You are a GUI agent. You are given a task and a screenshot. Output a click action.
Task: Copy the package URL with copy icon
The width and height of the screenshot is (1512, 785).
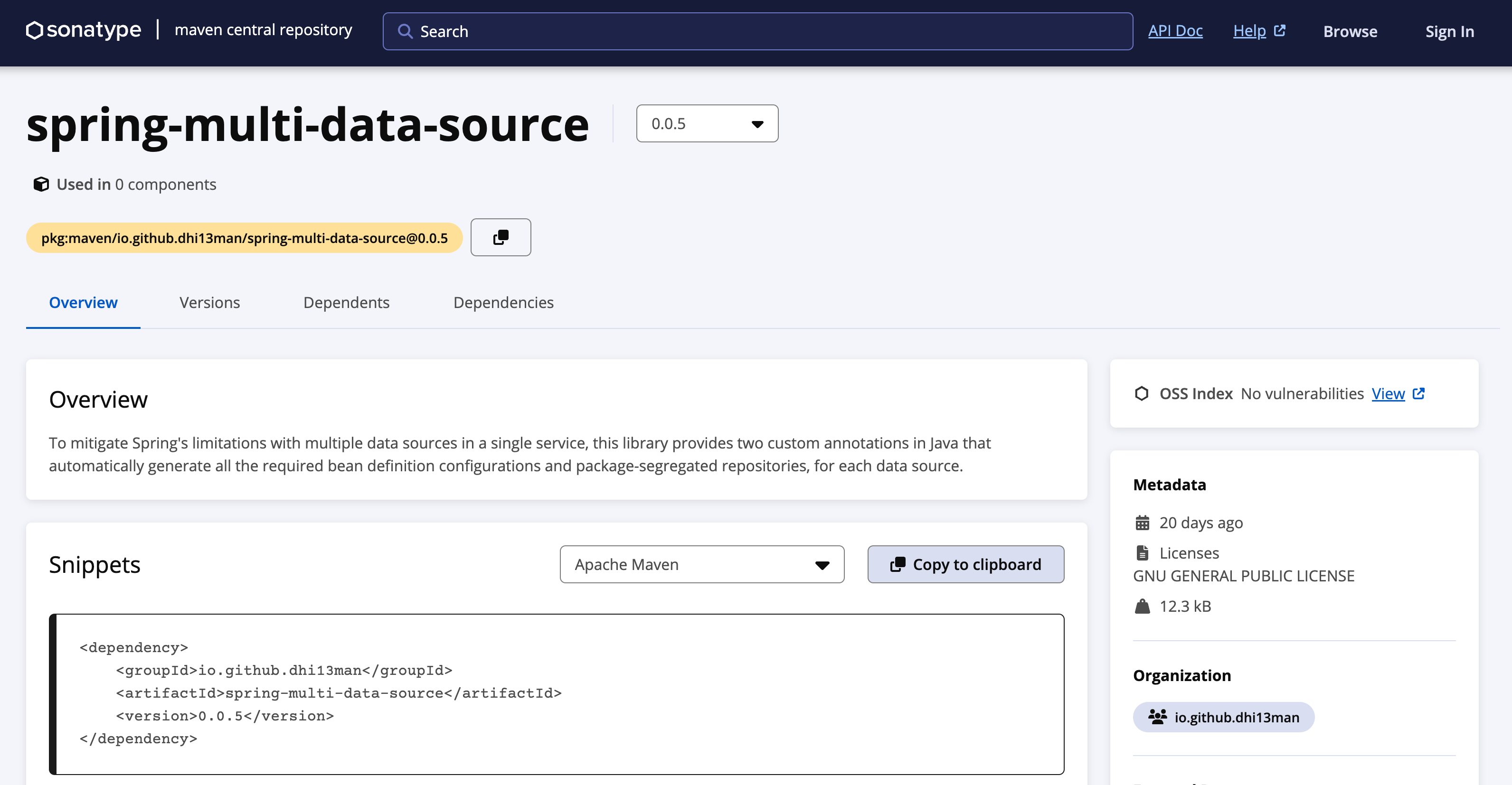(x=501, y=238)
